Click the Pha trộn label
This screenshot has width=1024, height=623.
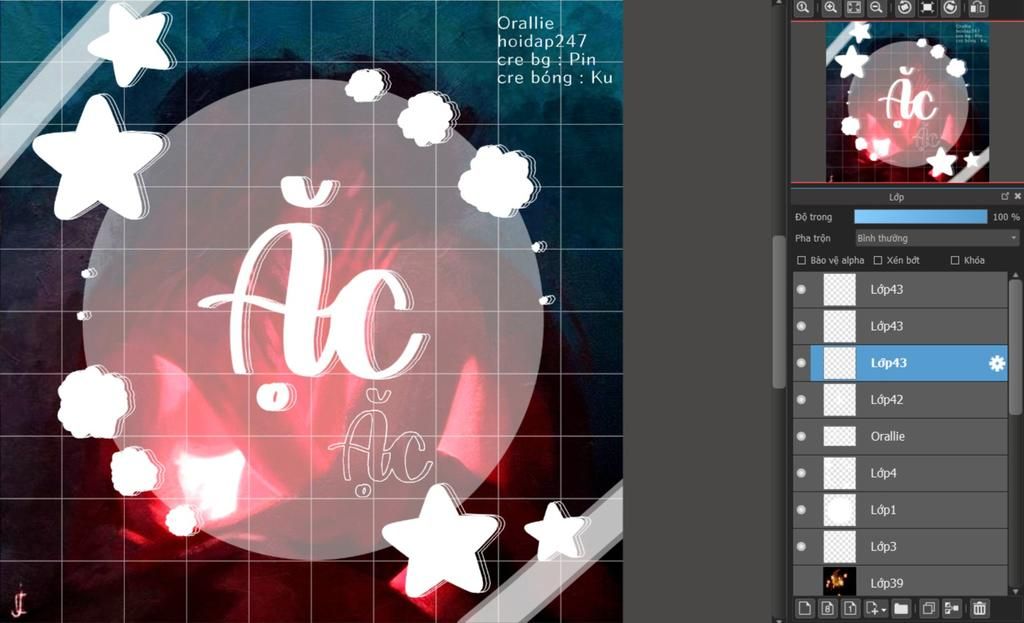point(812,238)
